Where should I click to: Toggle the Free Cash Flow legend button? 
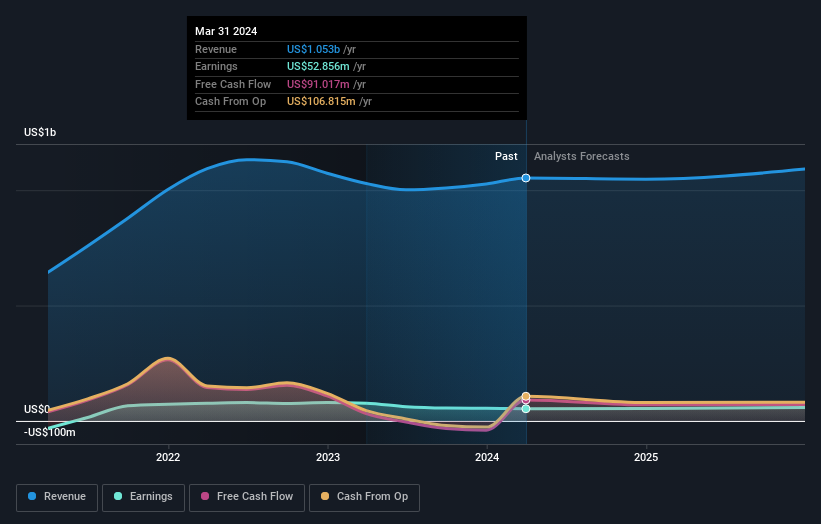click(x=247, y=497)
